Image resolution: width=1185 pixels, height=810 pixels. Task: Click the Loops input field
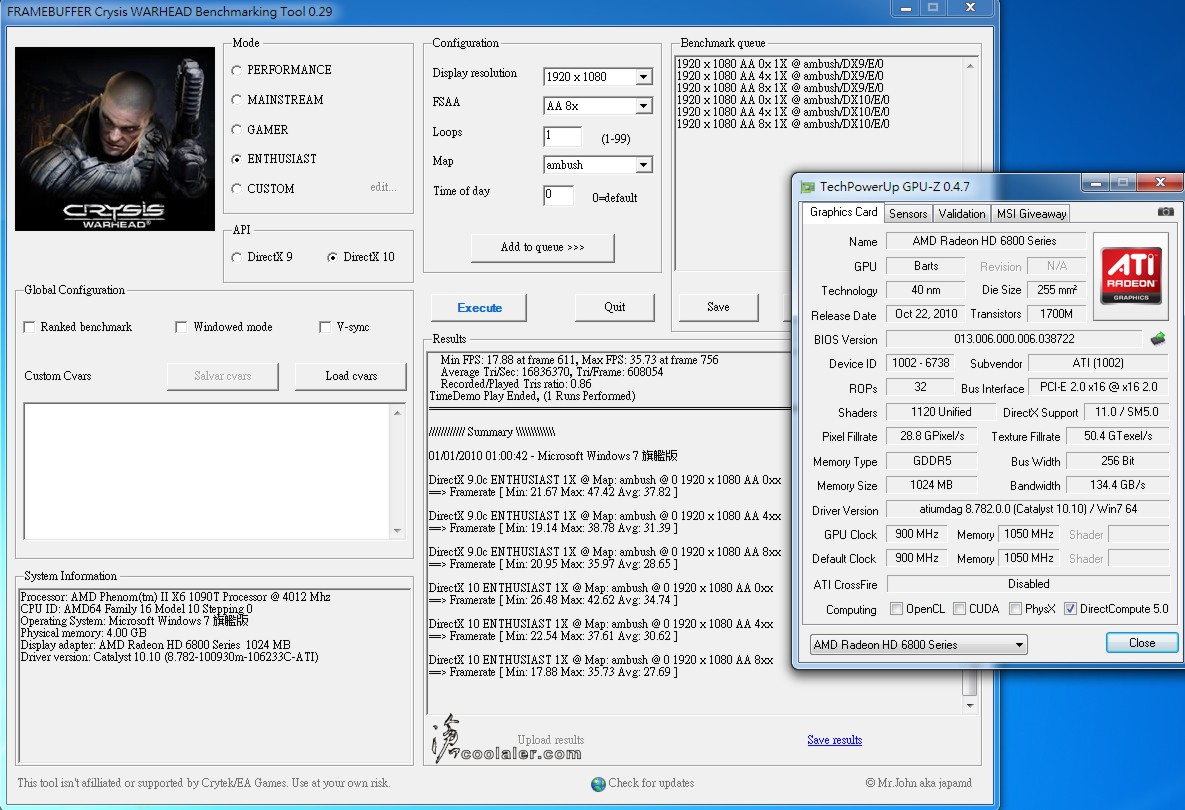[x=562, y=136]
